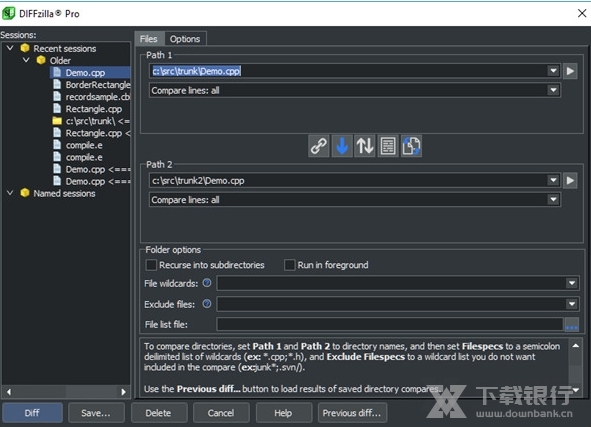591x427 pixels.
Task: Open the File wildcards dropdown
Action: pyautogui.click(x=571, y=283)
